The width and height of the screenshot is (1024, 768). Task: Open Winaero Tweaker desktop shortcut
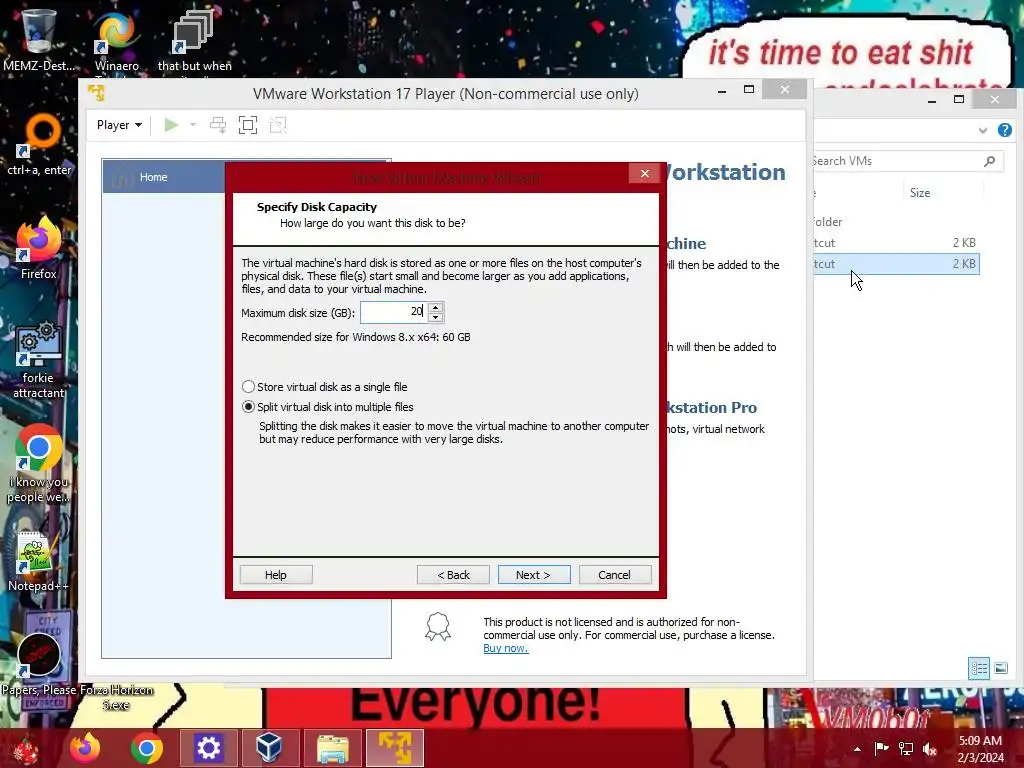click(x=117, y=43)
